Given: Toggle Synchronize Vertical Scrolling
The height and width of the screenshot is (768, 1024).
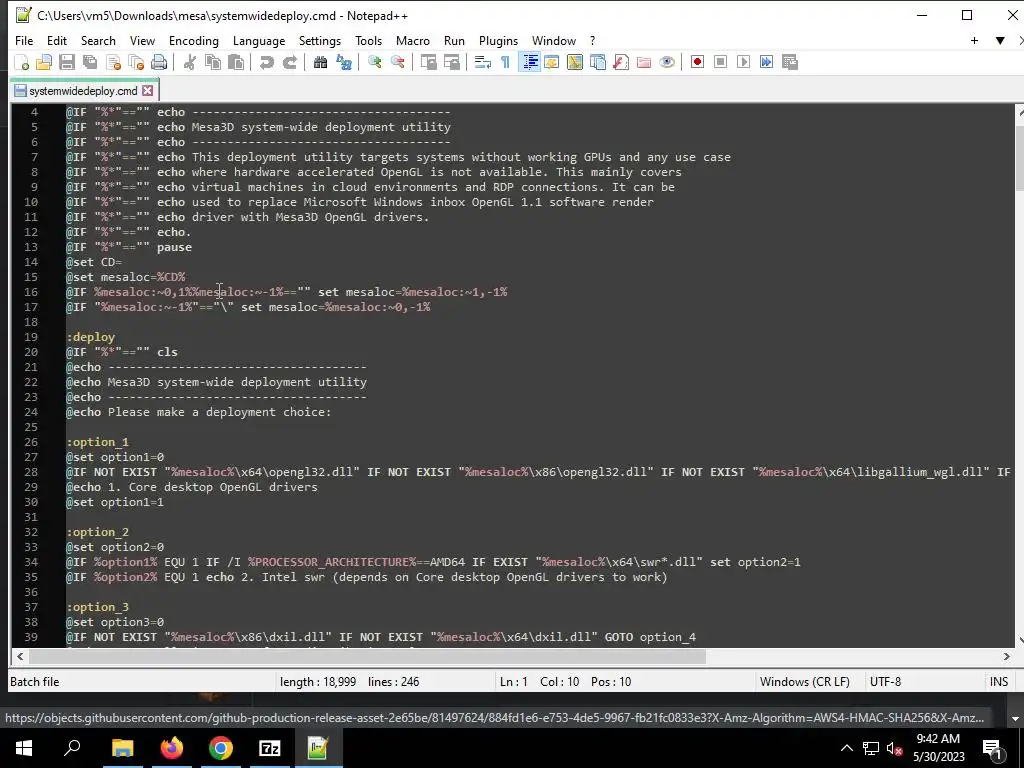Looking at the screenshot, I should pyautogui.click(x=428, y=62).
